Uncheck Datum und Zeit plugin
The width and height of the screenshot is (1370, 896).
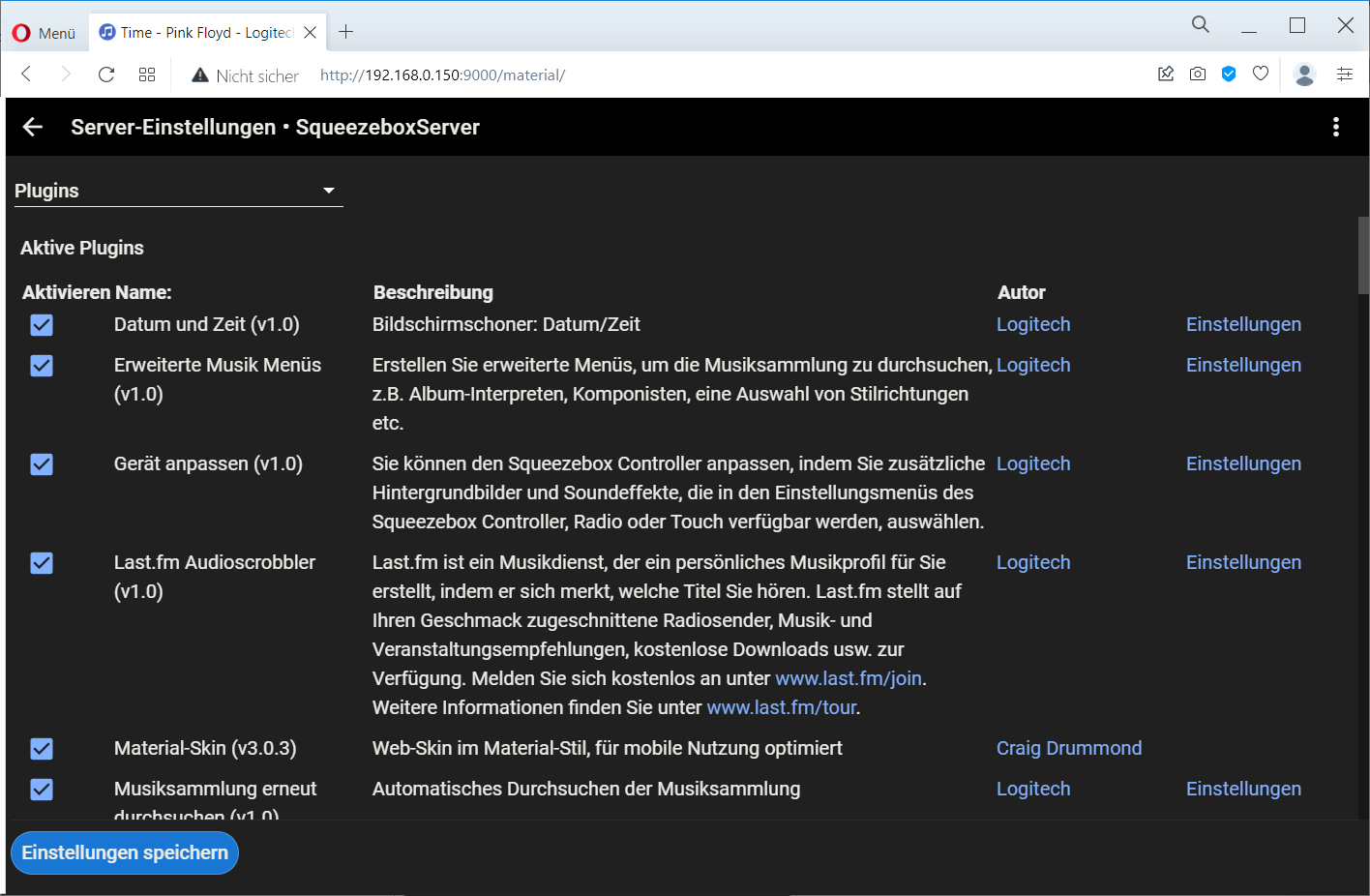(x=42, y=325)
